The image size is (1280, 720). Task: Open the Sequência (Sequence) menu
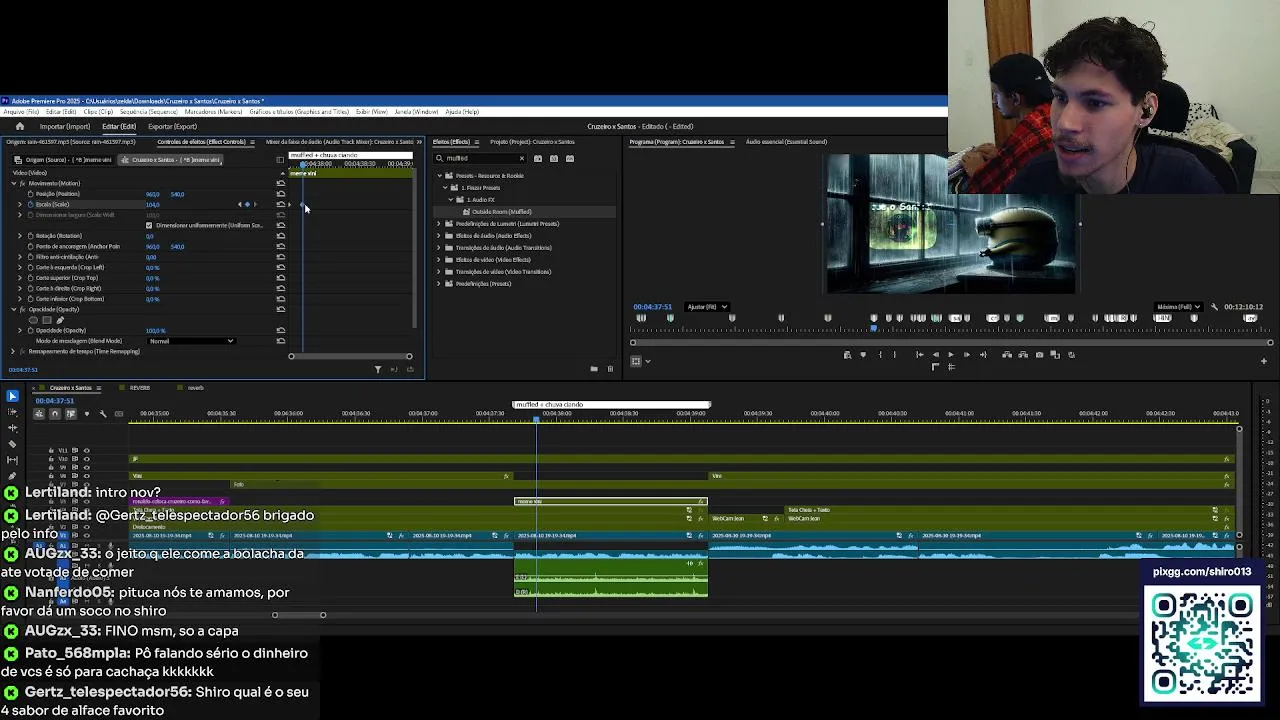pyautogui.click(x=149, y=112)
